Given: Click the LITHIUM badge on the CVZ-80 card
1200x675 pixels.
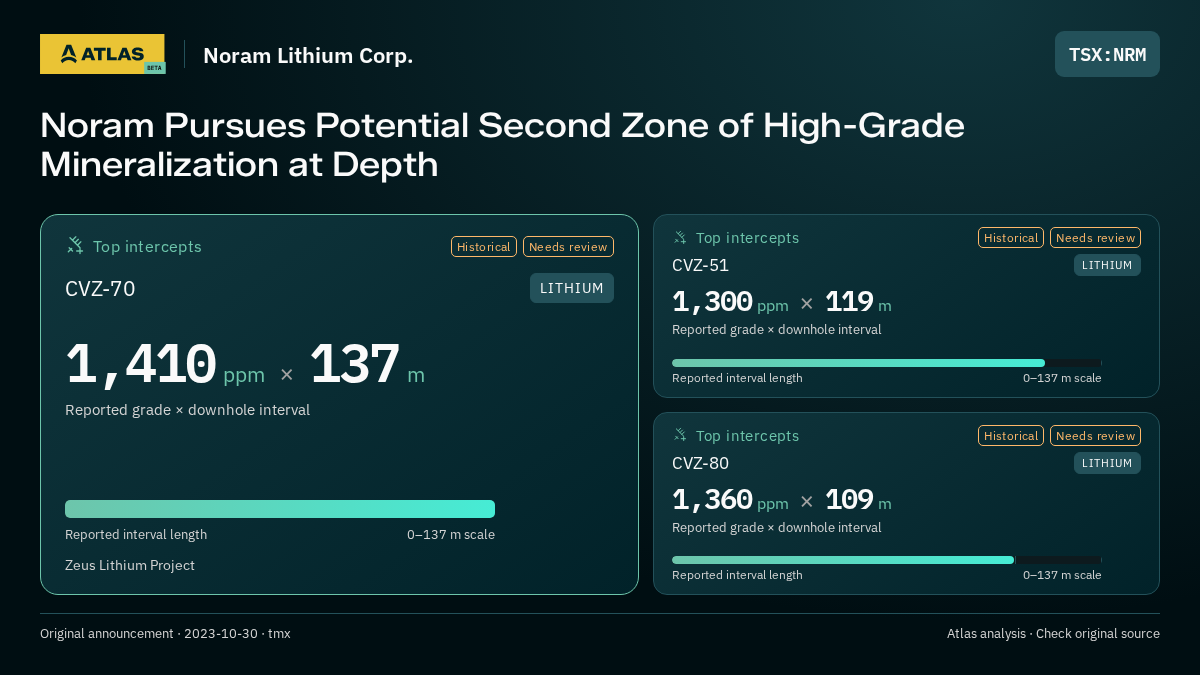Looking at the screenshot, I should tap(1107, 463).
